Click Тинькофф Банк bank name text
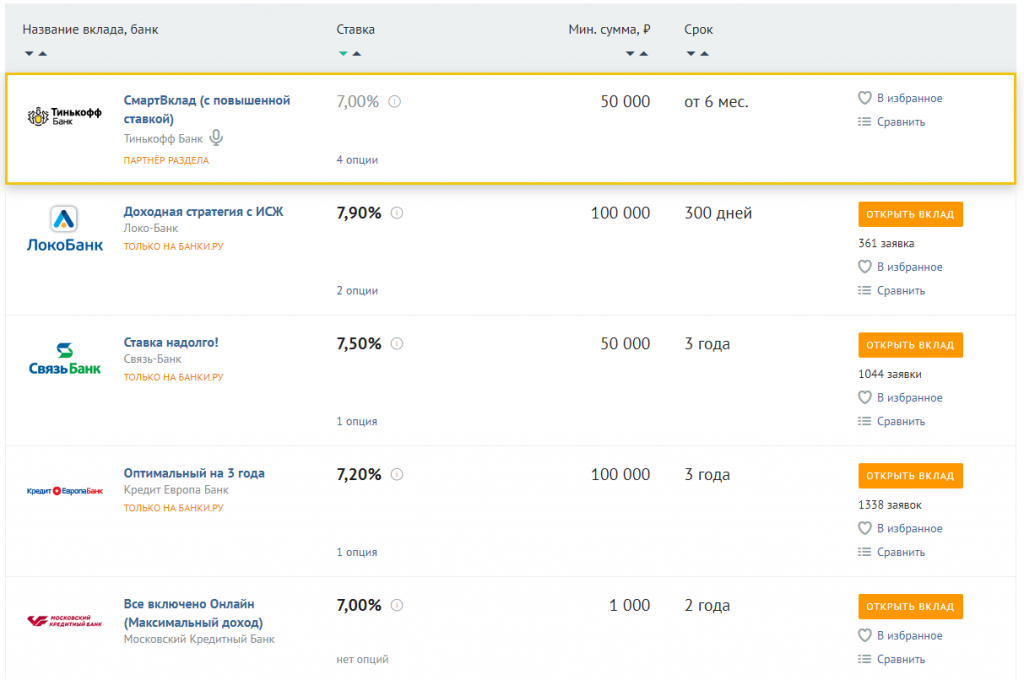This screenshot has width=1024, height=680. (x=163, y=138)
